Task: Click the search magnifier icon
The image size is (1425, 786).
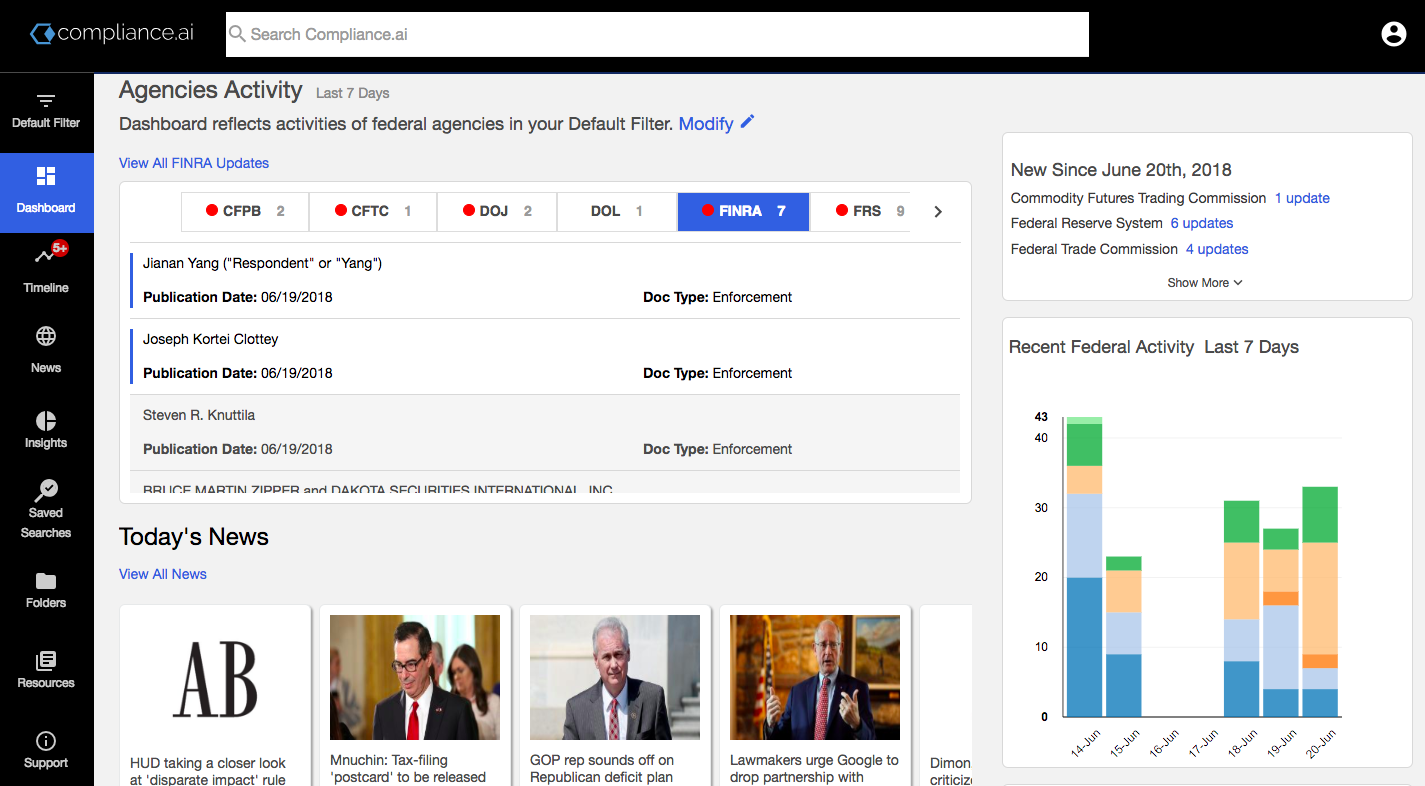Action: [237, 34]
